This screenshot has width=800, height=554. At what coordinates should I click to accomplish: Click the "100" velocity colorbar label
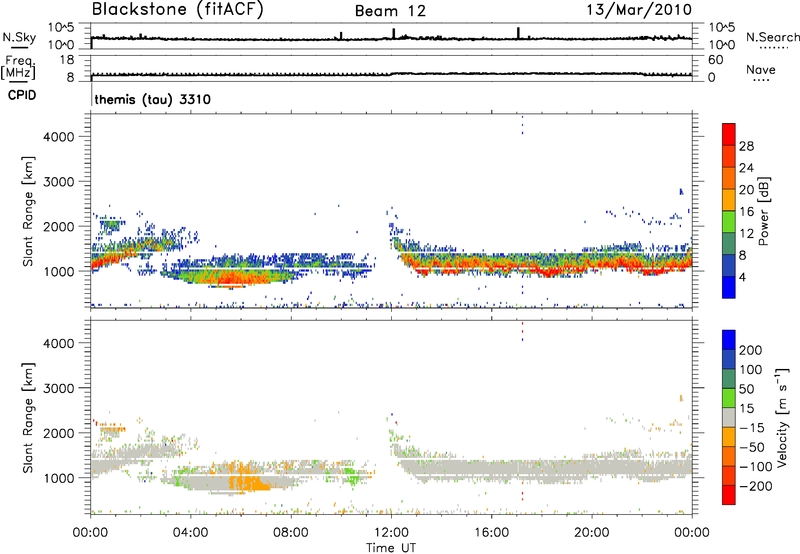(x=751, y=370)
